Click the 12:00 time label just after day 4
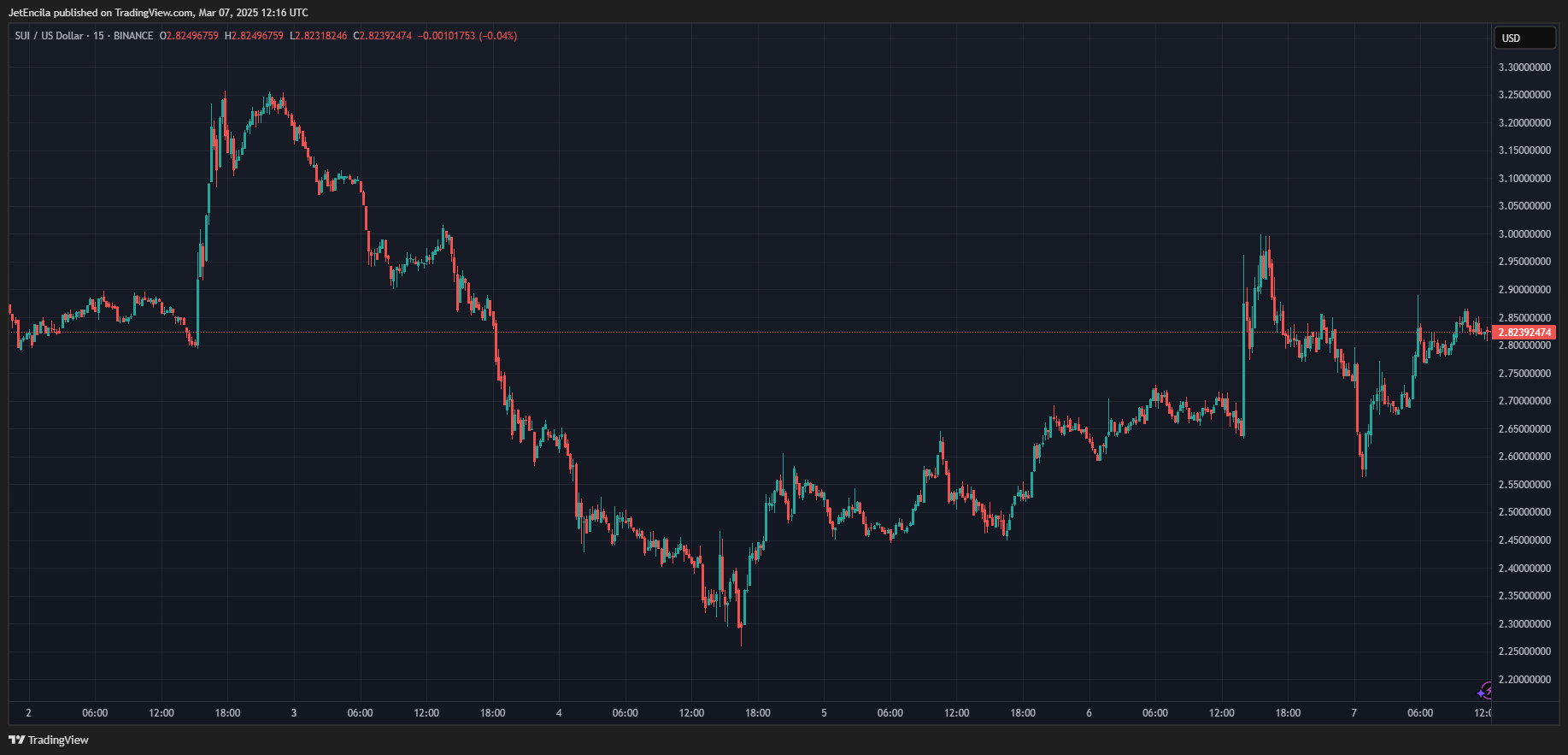The width and height of the screenshot is (1568, 755). click(691, 713)
